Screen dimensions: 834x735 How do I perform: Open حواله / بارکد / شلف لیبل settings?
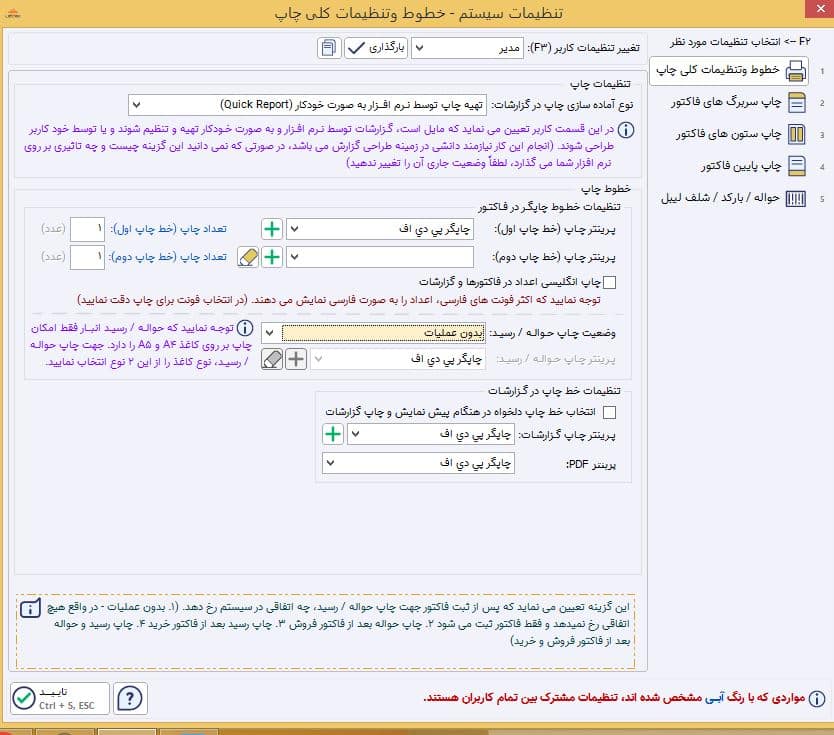click(733, 198)
